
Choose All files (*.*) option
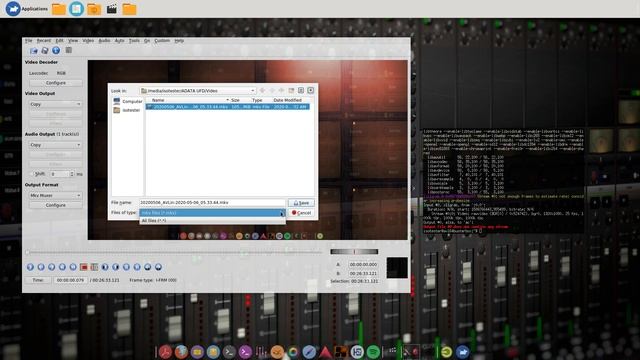coord(212,220)
